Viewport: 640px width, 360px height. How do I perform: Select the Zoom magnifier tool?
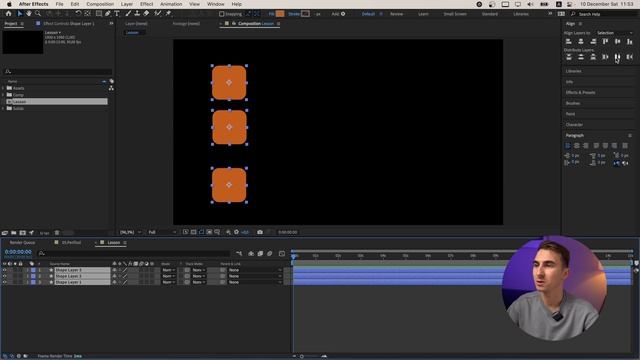38,14
